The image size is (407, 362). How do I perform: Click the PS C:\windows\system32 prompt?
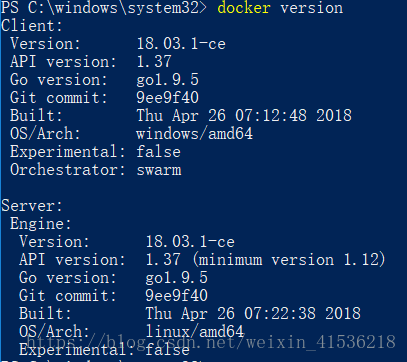point(104,8)
